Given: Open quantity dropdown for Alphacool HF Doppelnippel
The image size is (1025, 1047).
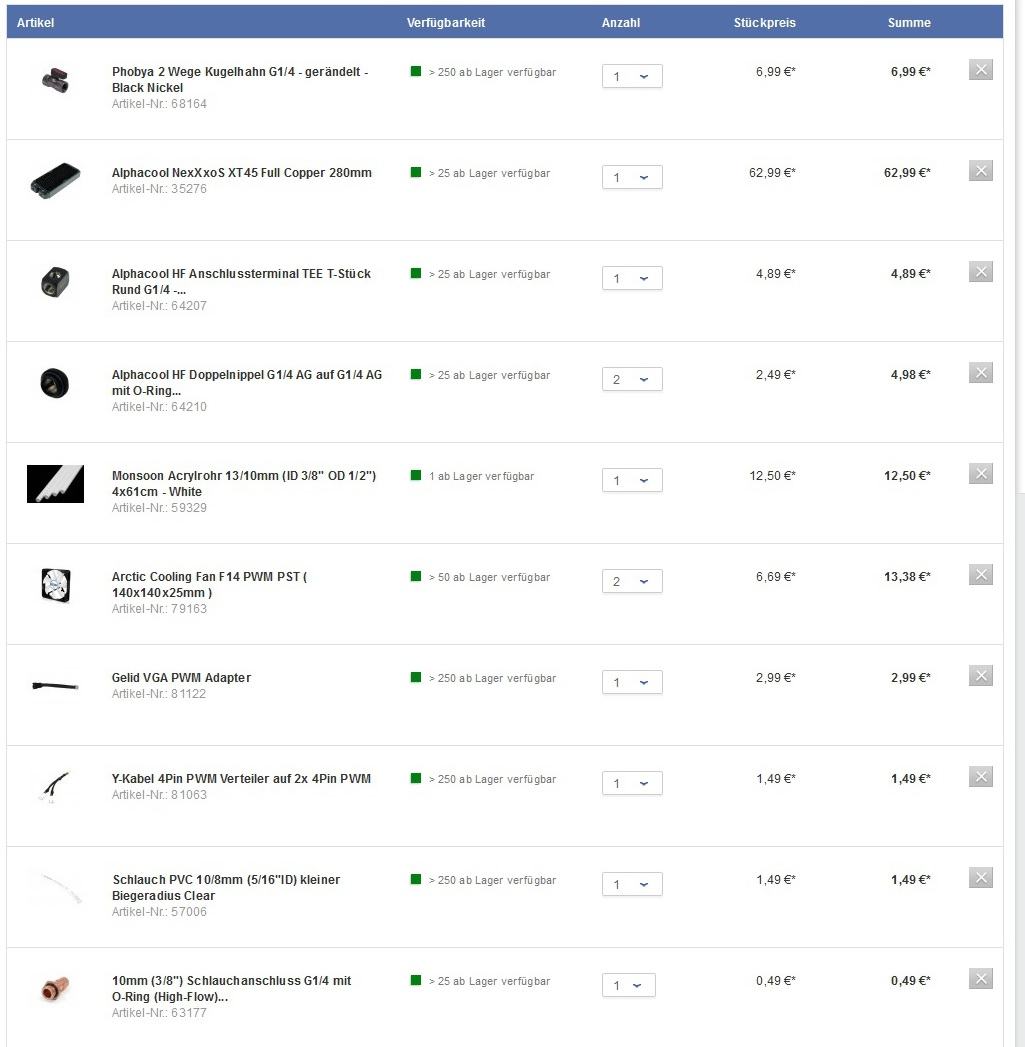Looking at the screenshot, I should click(632, 380).
